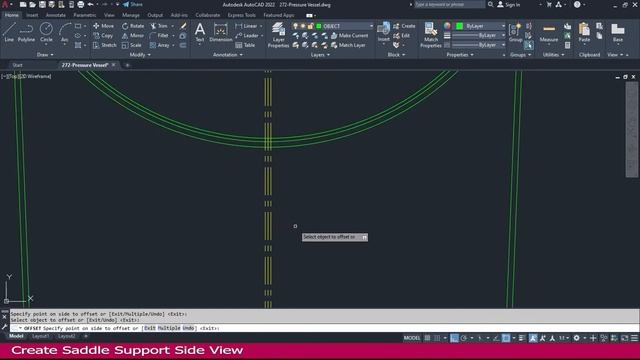This screenshot has width=640, height=360.
Task: Click the Move tool in Modify panel
Action: [x=104, y=26]
